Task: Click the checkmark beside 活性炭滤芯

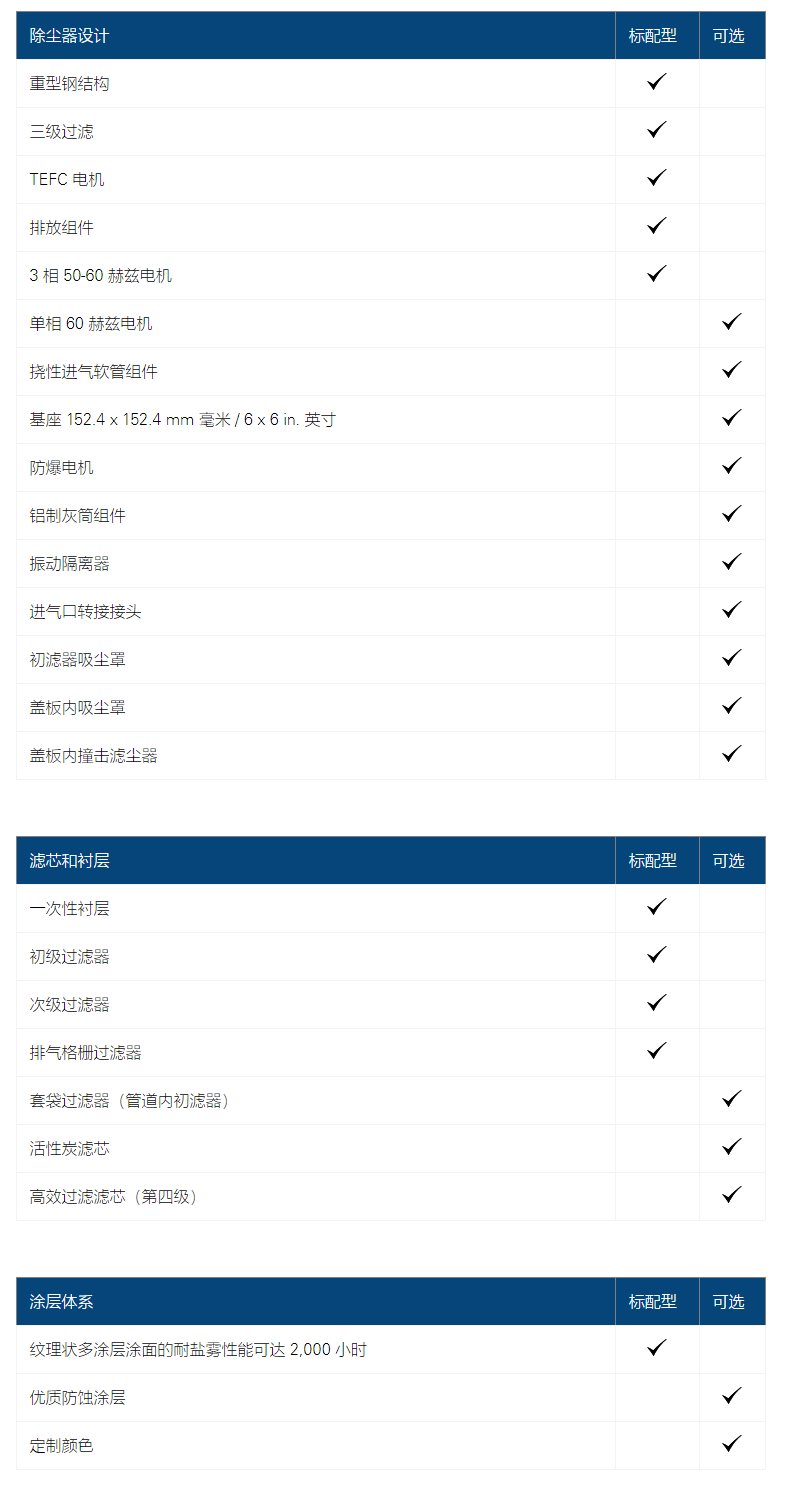Action: [732, 1147]
